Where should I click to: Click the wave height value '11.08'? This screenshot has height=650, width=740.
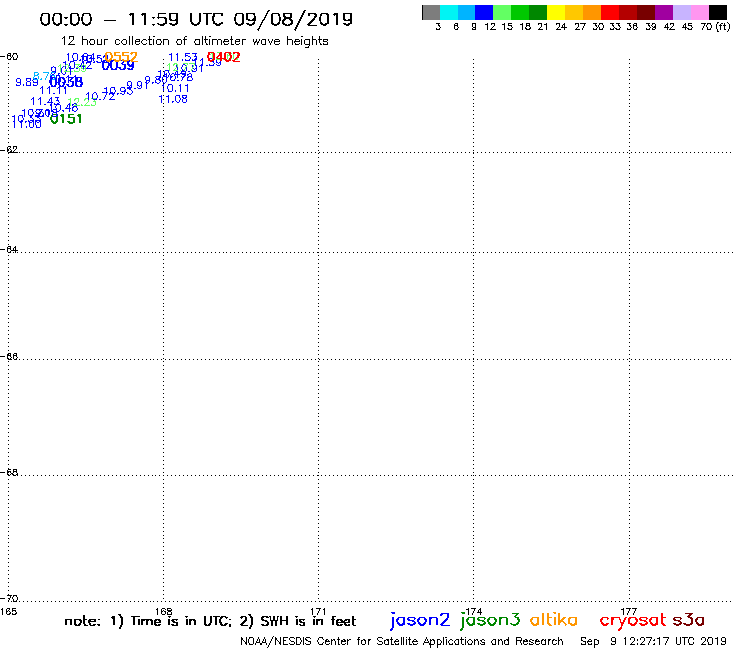coord(173,99)
